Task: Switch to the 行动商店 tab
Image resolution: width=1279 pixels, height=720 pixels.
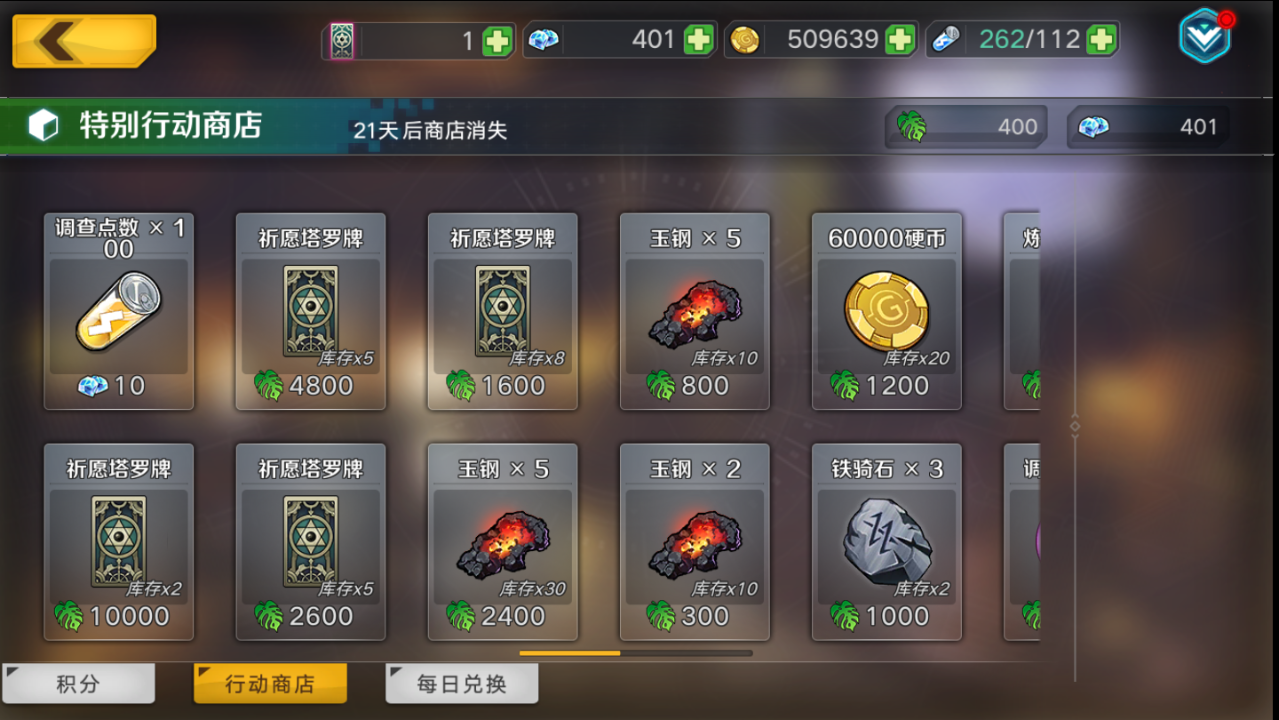Action: (x=270, y=684)
